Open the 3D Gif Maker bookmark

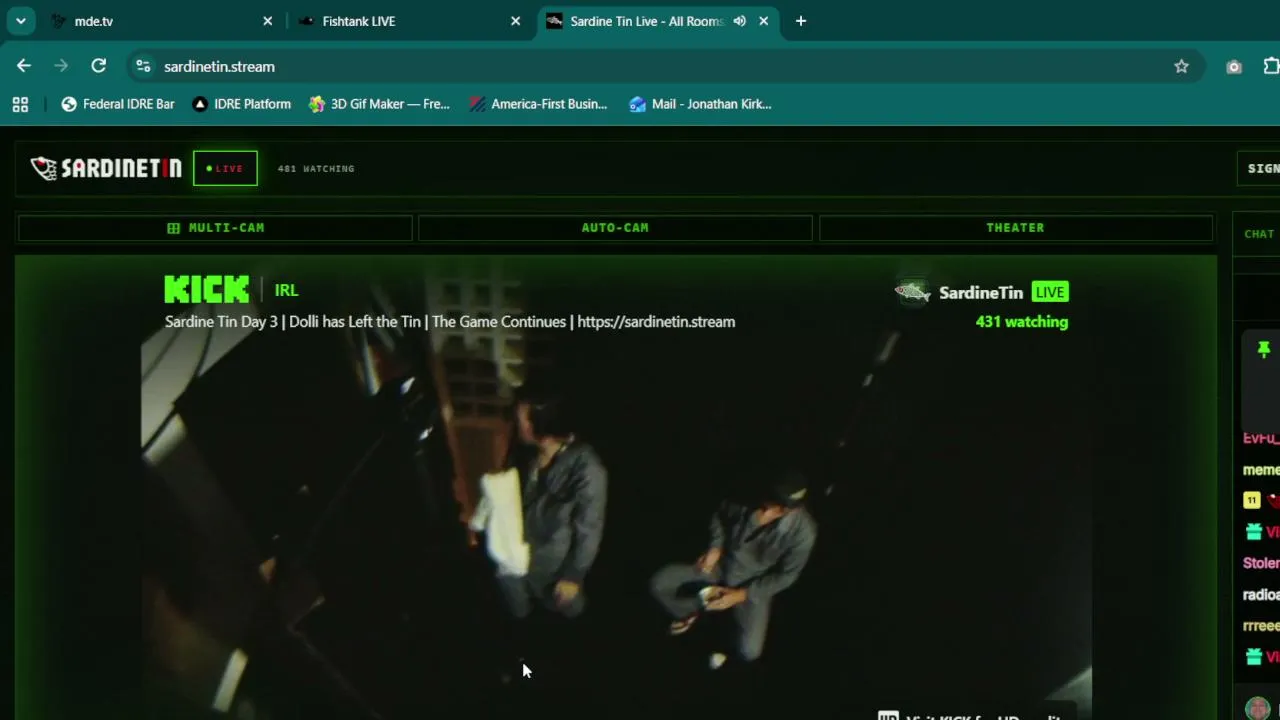coord(380,104)
